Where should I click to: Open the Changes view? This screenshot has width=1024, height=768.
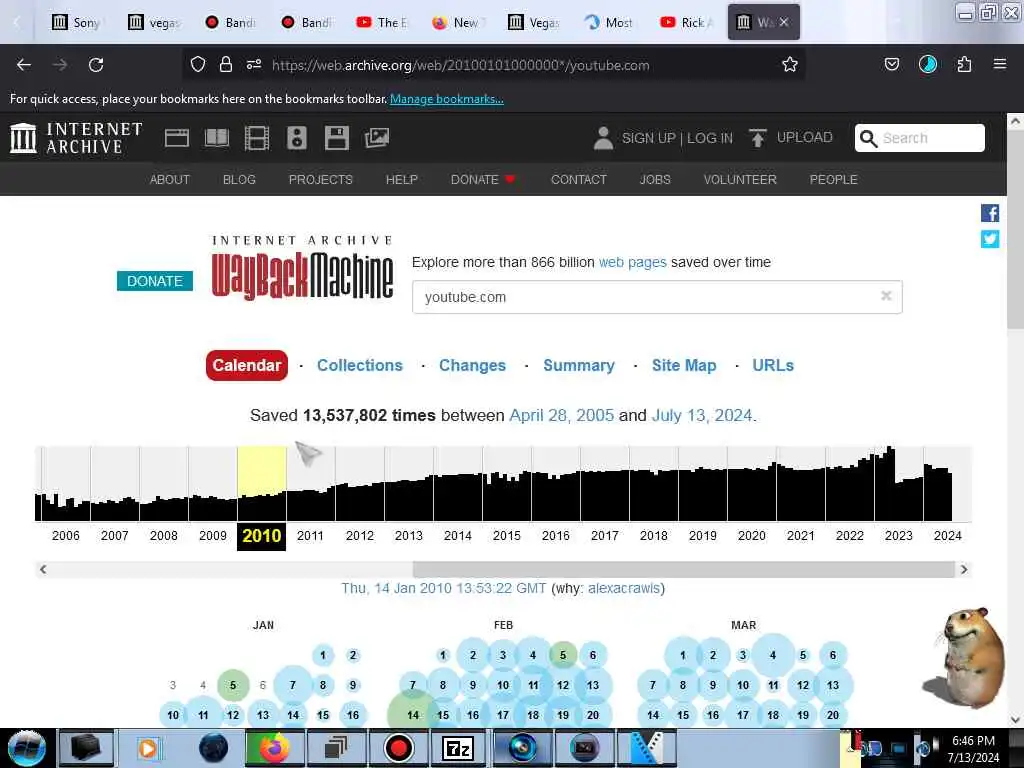(x=472, y=365)
